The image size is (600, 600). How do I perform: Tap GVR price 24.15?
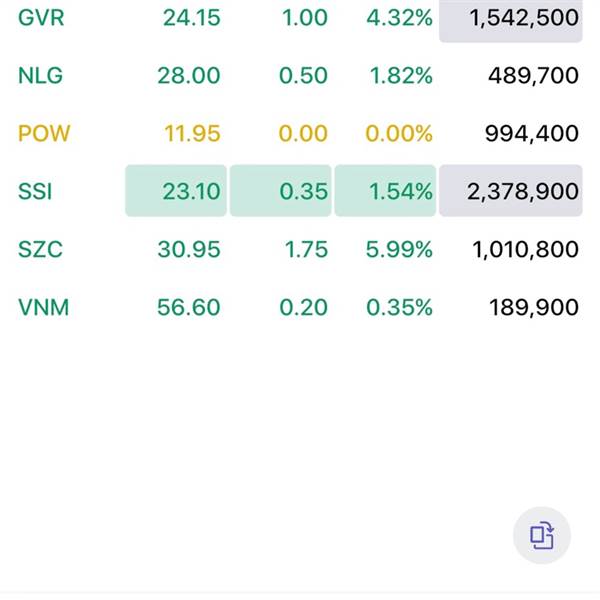tap(192, 18)
